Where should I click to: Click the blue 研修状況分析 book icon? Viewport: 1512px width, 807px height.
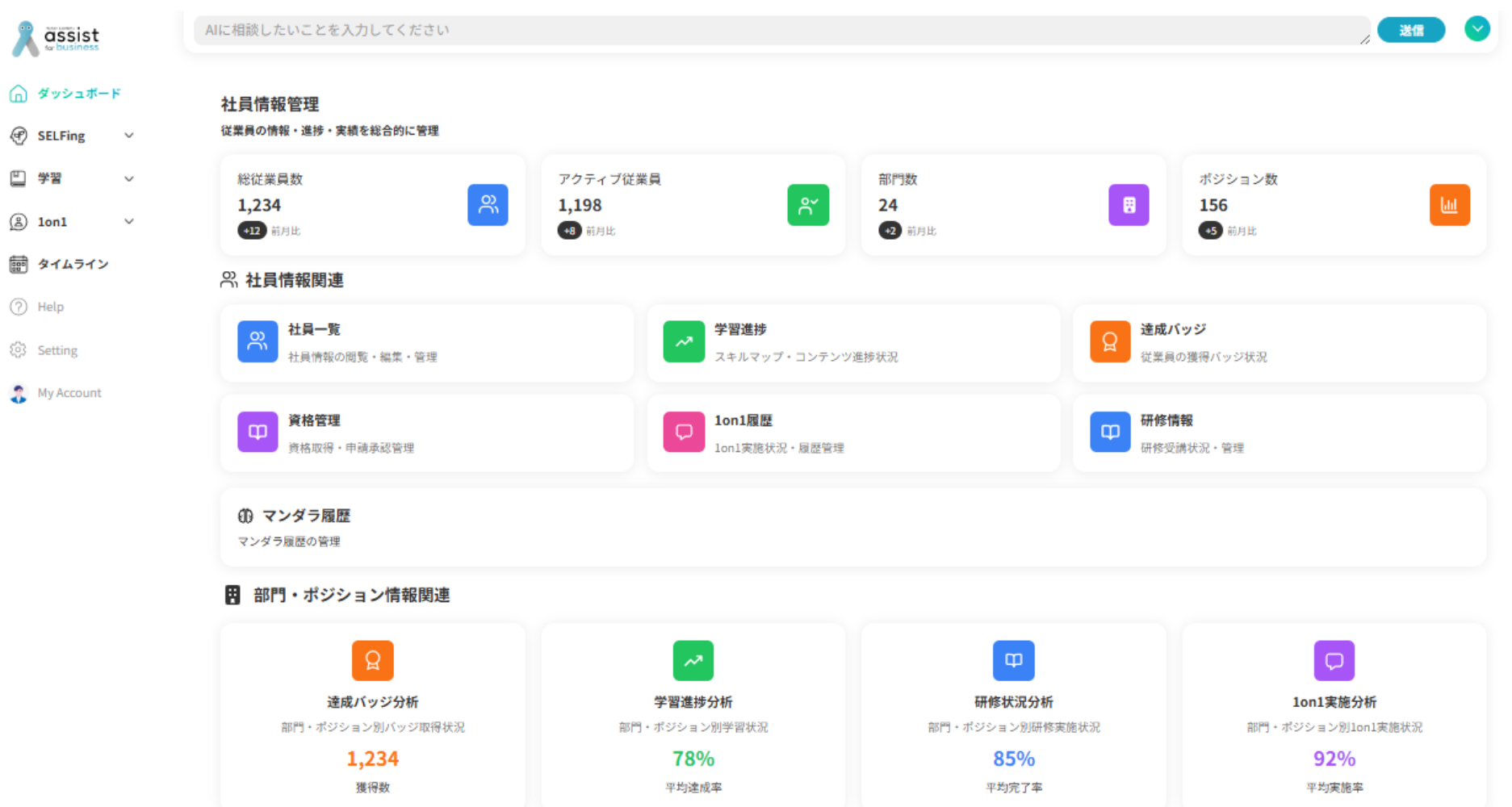[x=1013, y=661]
